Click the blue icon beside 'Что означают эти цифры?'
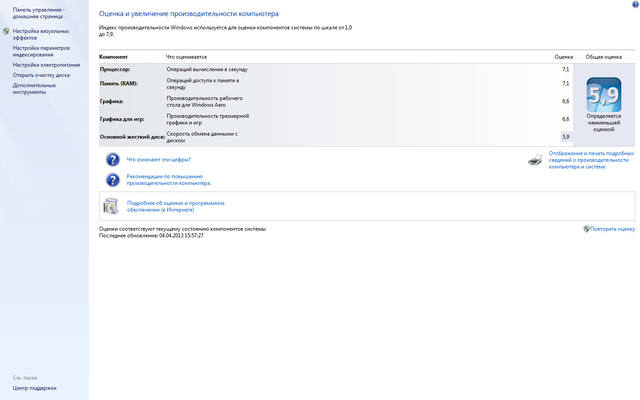 pos(113,159)
